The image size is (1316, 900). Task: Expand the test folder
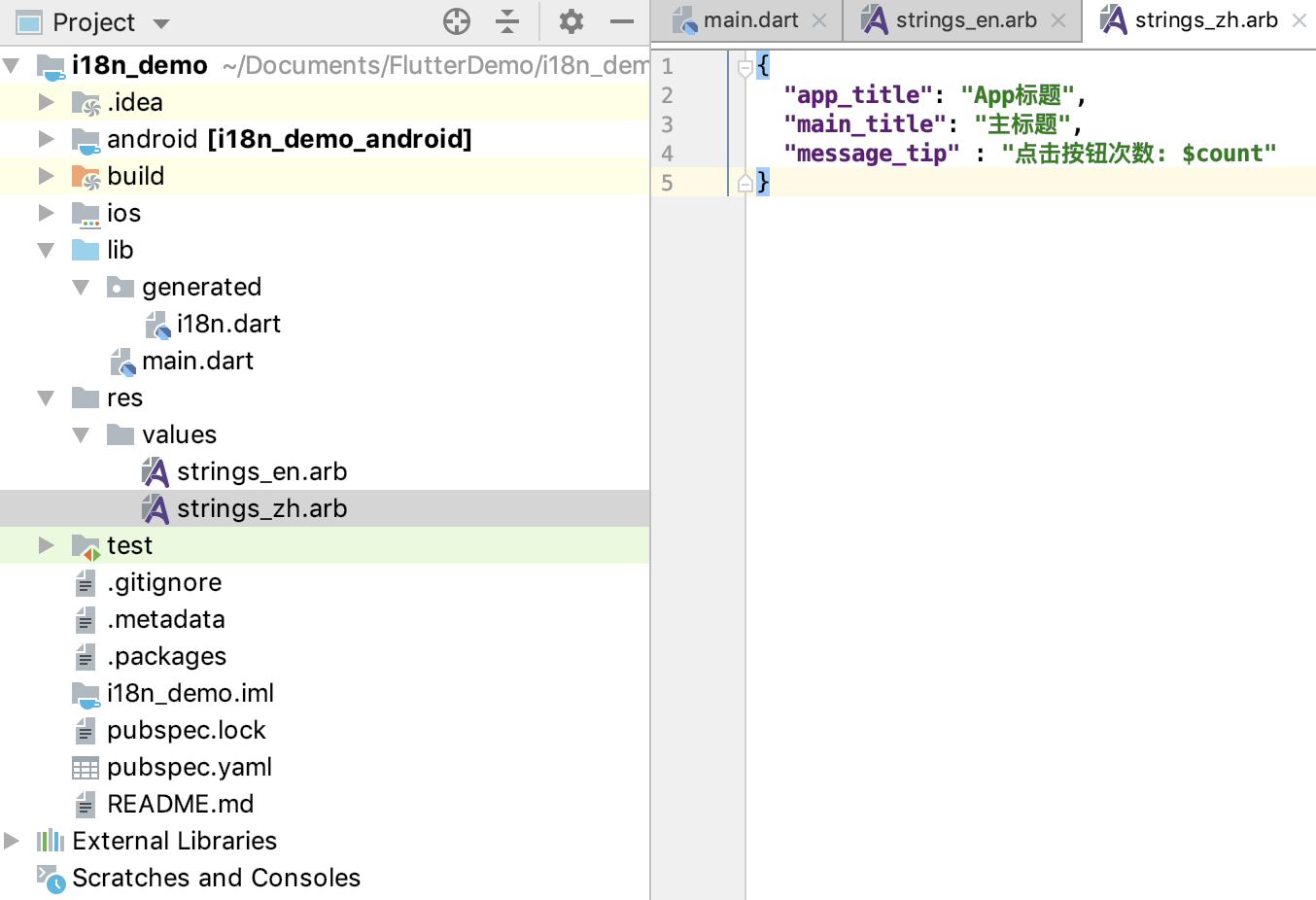click(46, 545)
